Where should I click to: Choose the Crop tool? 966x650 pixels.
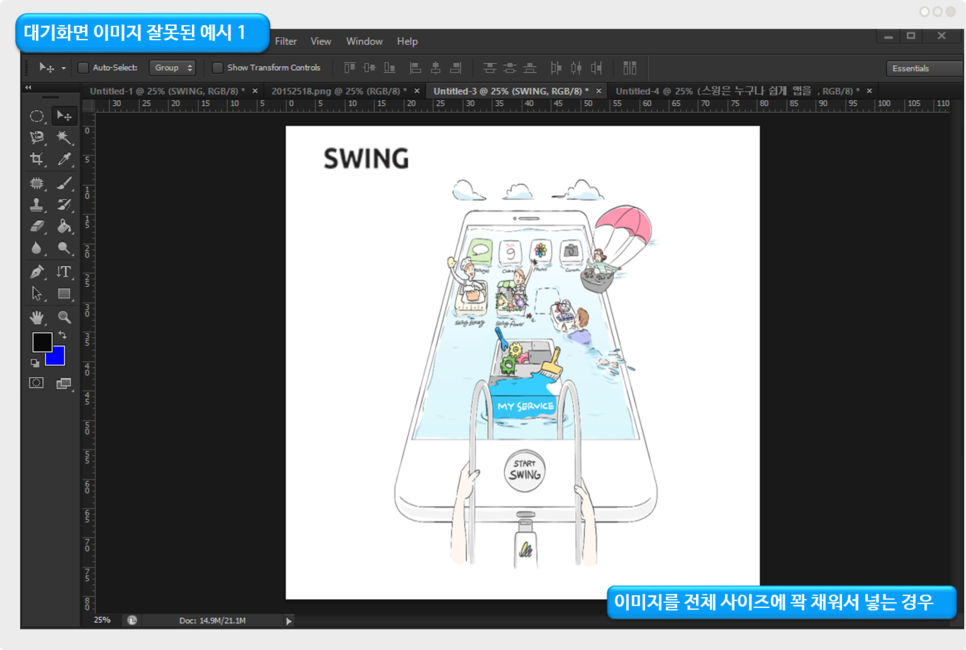37,159
